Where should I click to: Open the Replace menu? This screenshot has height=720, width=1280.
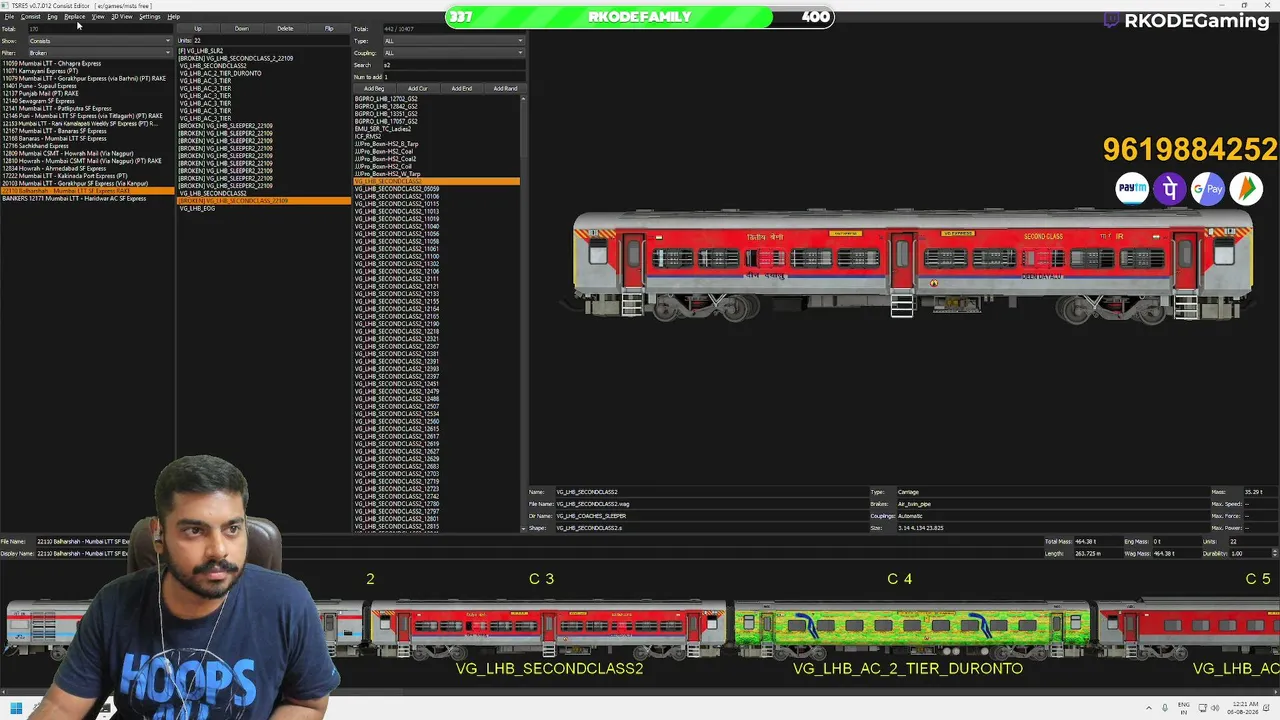click(x=75, y=17)
